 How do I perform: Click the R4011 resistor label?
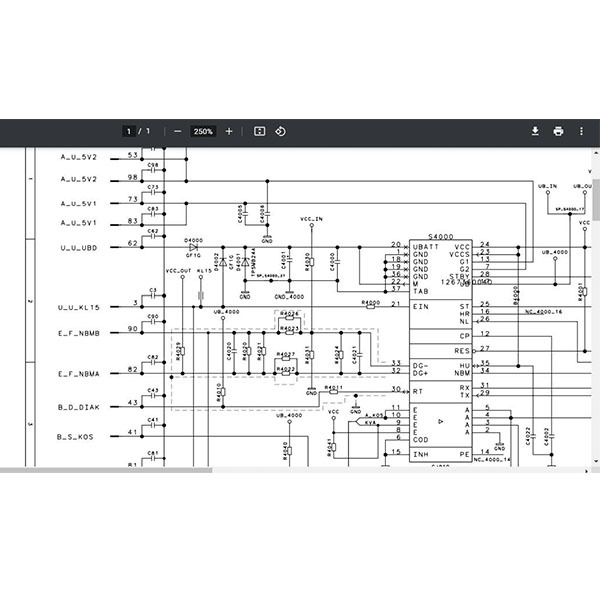click(334, 387)
